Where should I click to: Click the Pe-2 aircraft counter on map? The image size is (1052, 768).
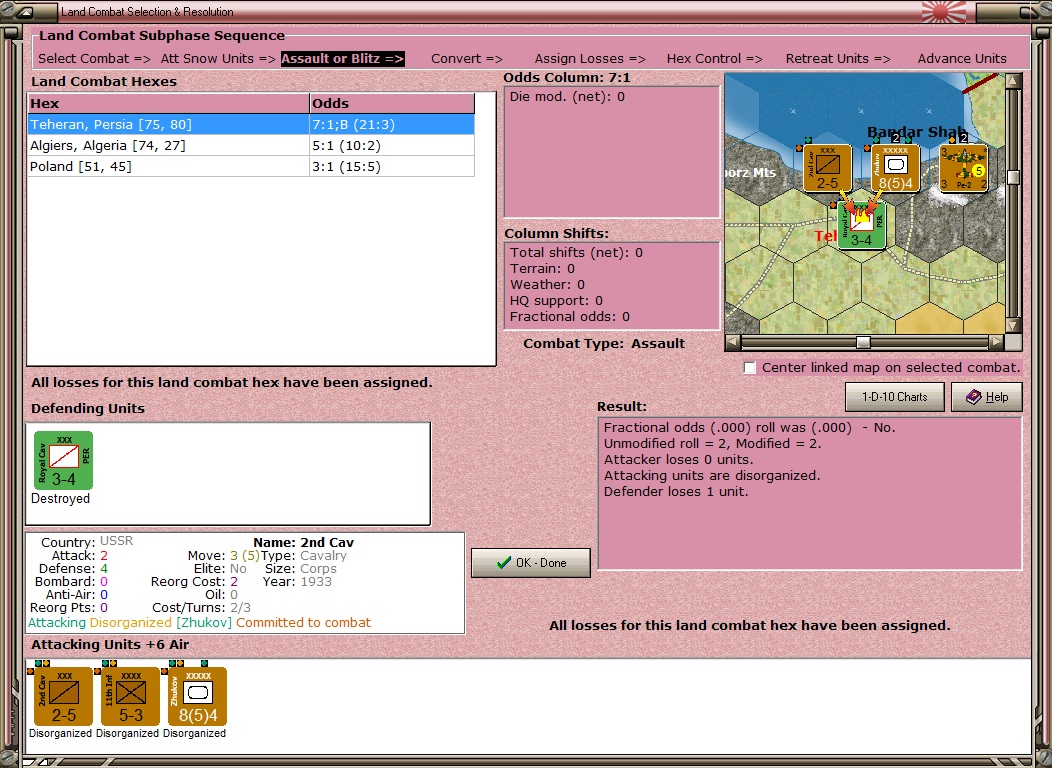pyautogui.click(x=963, y=168)
